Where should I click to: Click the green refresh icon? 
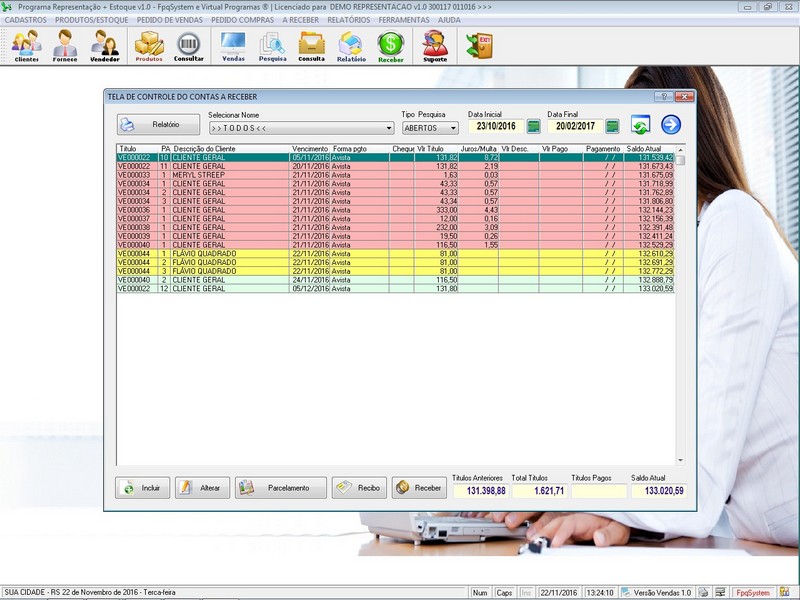(x=641, y=125)
